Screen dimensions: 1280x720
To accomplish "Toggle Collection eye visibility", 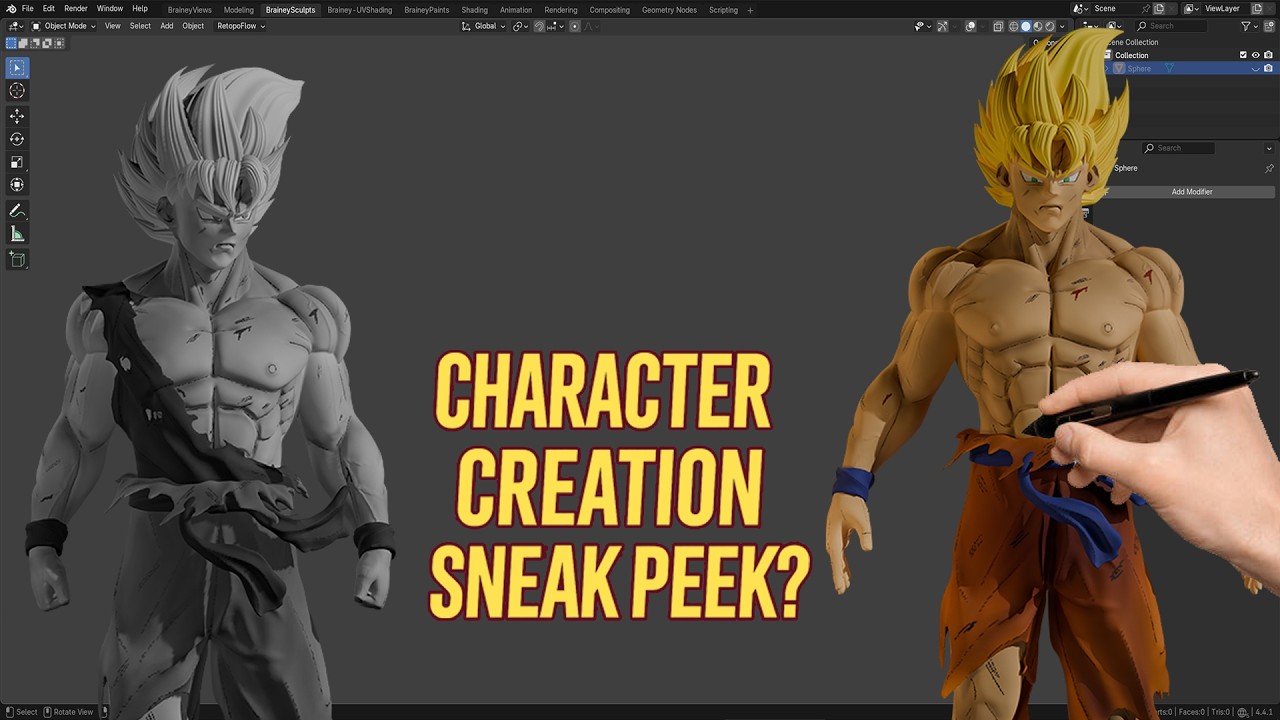I will click(x=1256, y=55).
